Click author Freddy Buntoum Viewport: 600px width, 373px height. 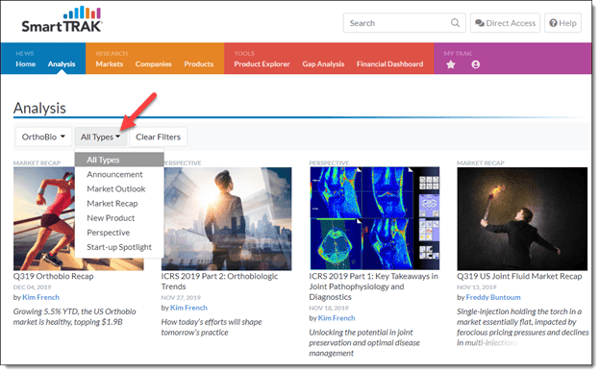tap(493, 297)
